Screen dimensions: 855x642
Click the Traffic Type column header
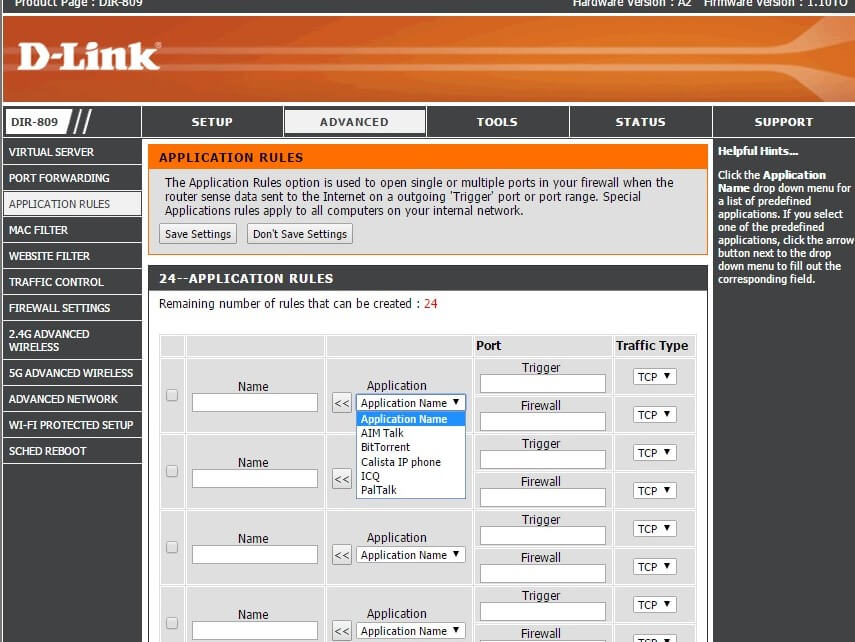click(x=652, y=346)
